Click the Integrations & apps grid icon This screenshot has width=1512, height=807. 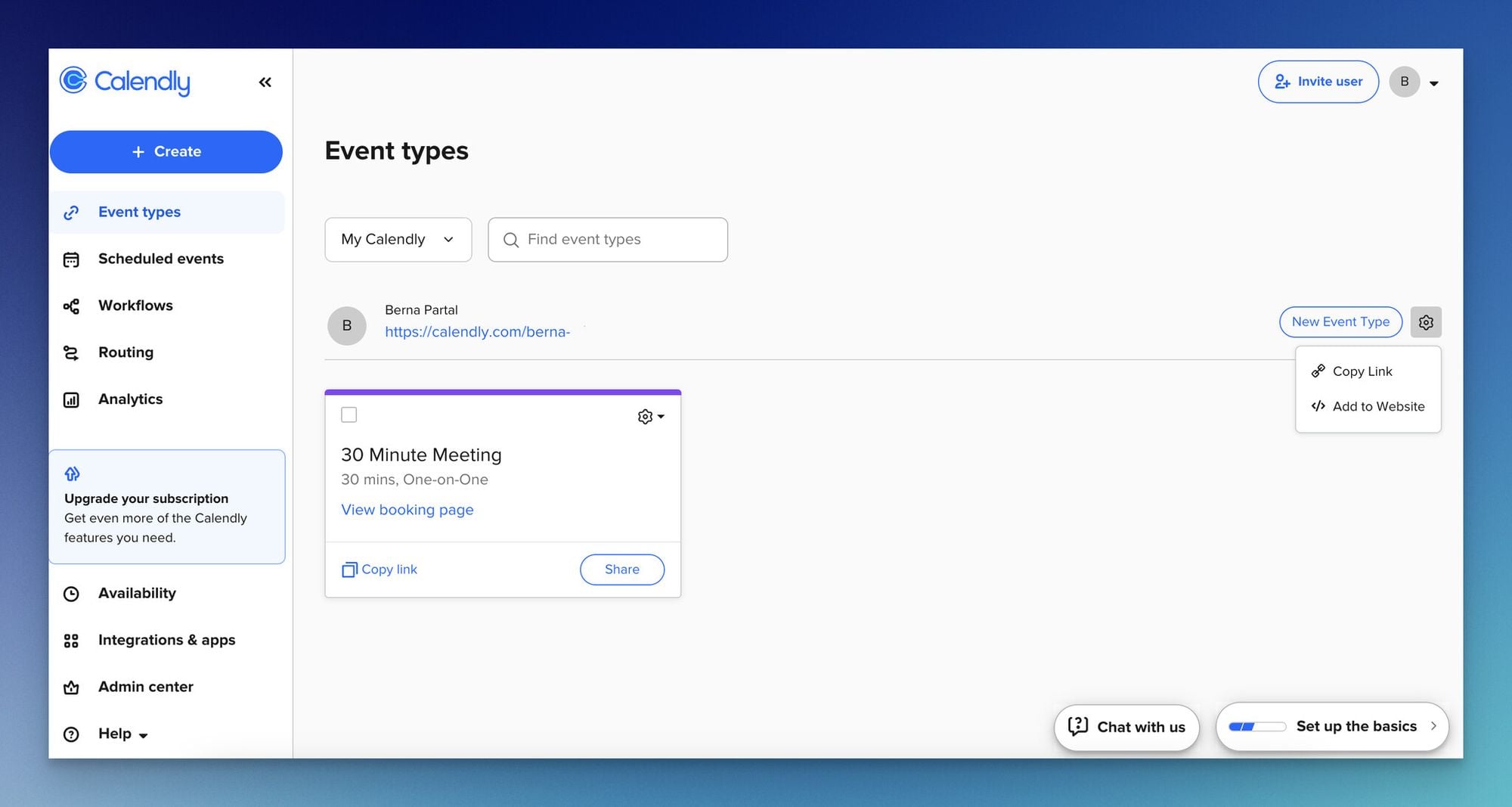[x=71, y=641]
